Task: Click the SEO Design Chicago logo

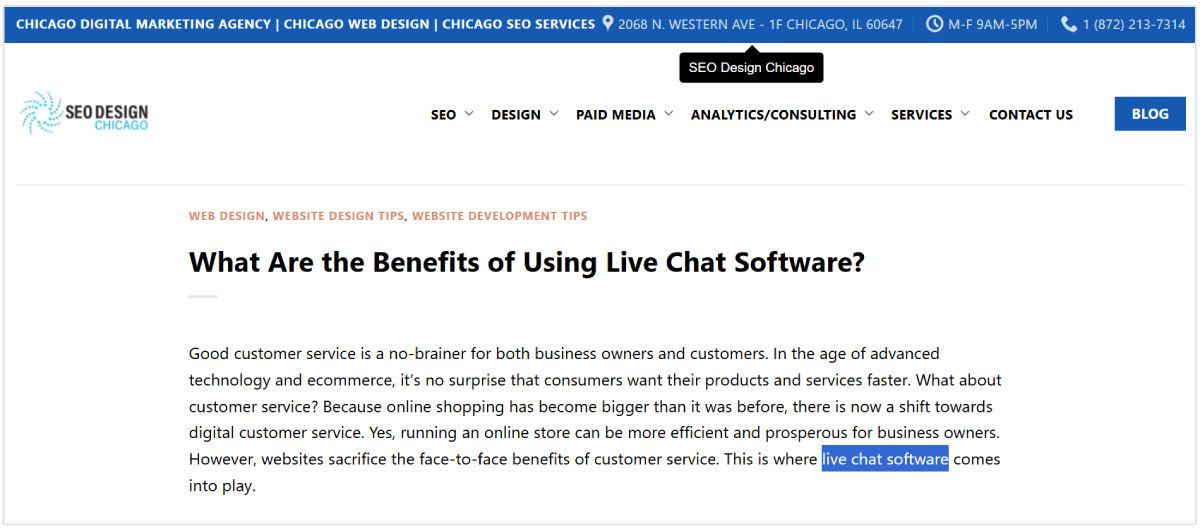Action: (84, 113)
